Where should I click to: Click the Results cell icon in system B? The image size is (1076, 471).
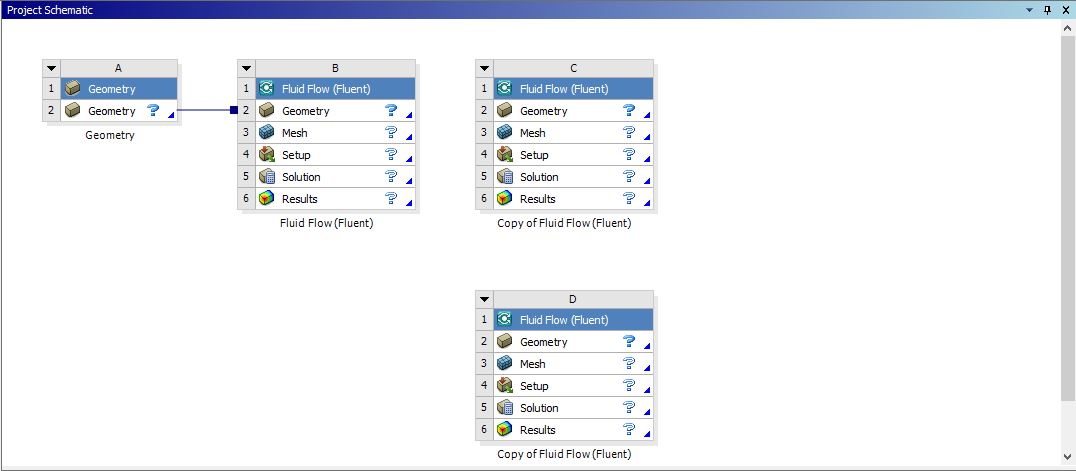click(267, 198)
